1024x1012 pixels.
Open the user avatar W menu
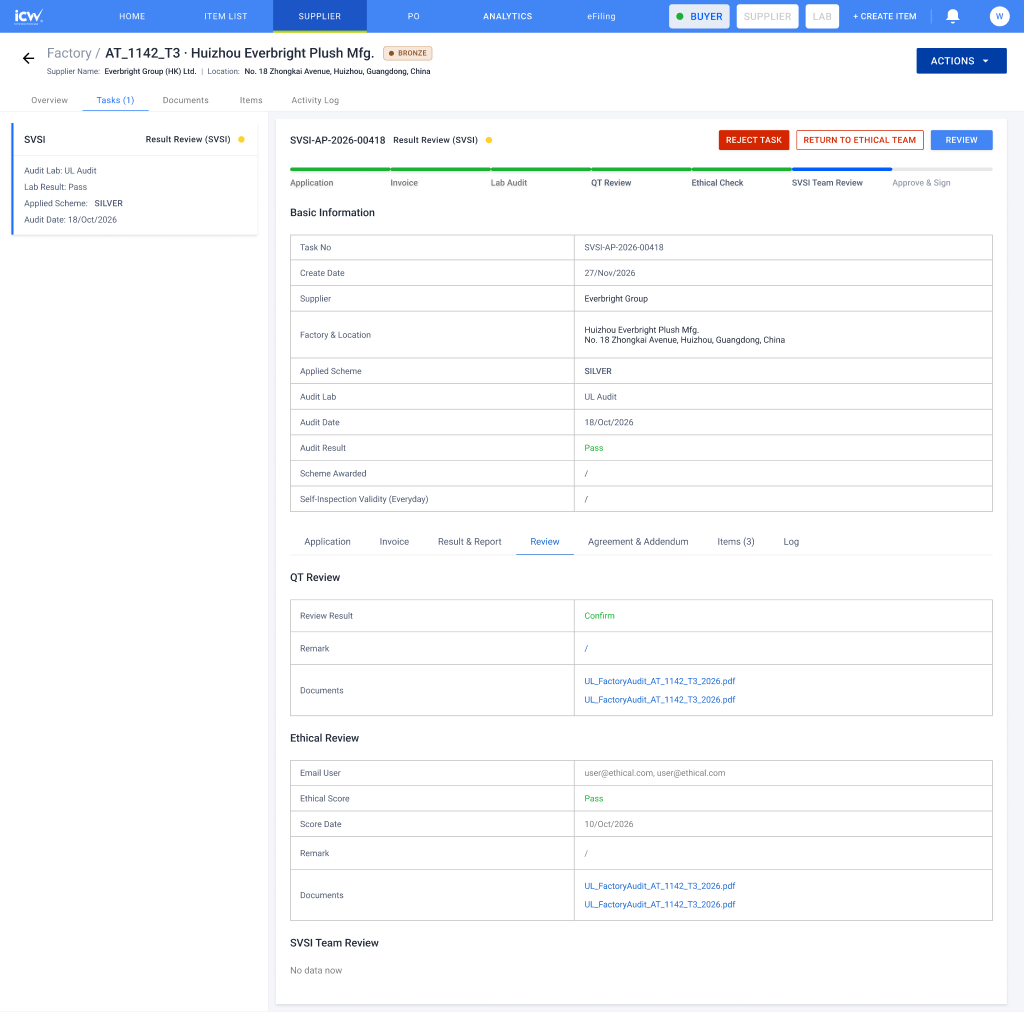point(999,16)
